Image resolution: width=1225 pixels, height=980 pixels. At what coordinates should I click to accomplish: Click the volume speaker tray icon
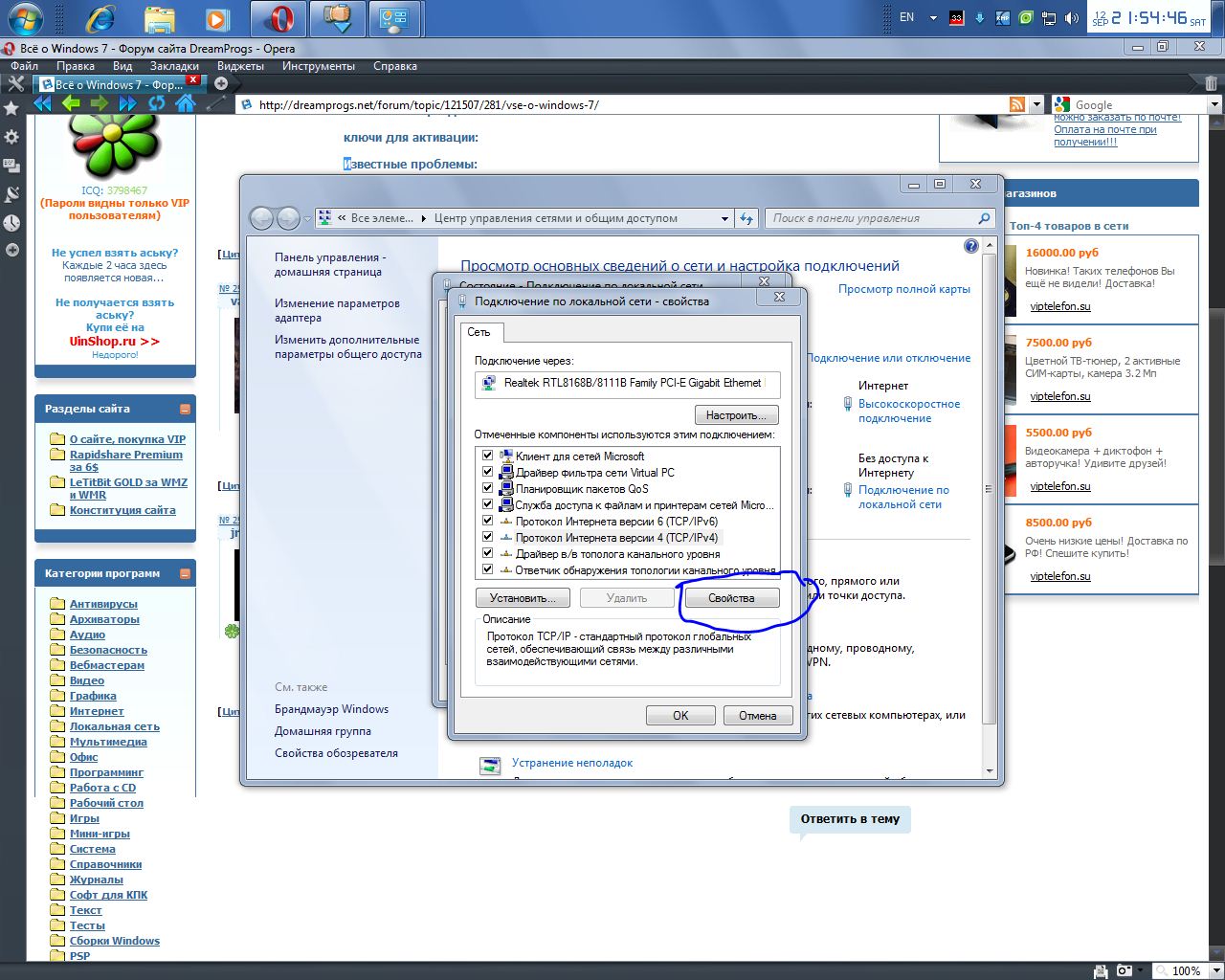pyautogui.click(x=1072, y=17)
